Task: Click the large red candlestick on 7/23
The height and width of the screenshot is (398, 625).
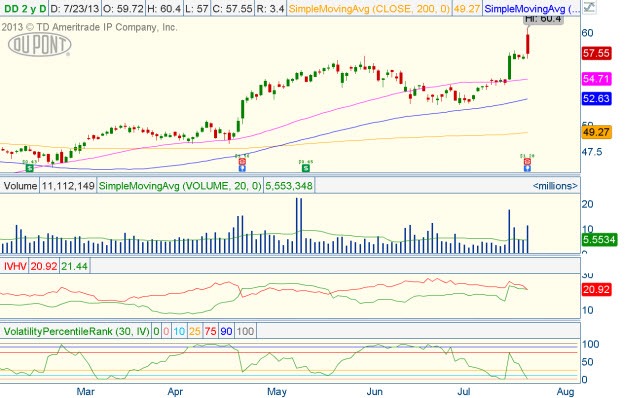Action: [528, 43]
